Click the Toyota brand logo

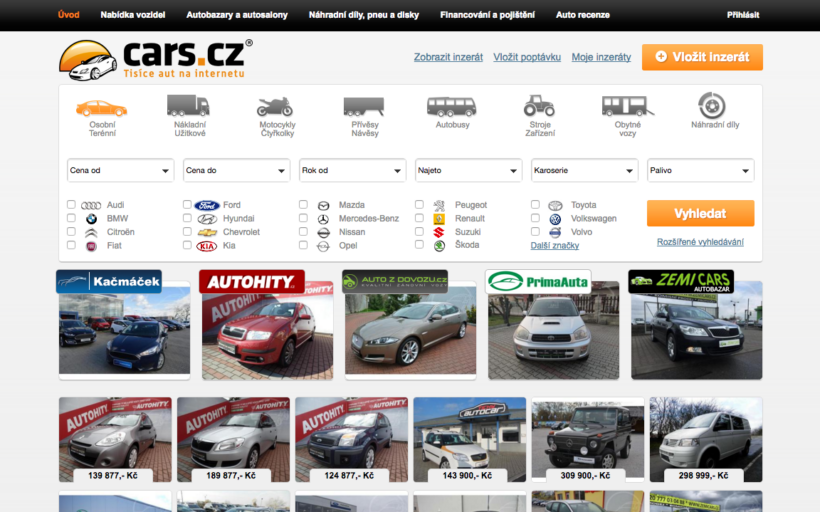[555, 206]
